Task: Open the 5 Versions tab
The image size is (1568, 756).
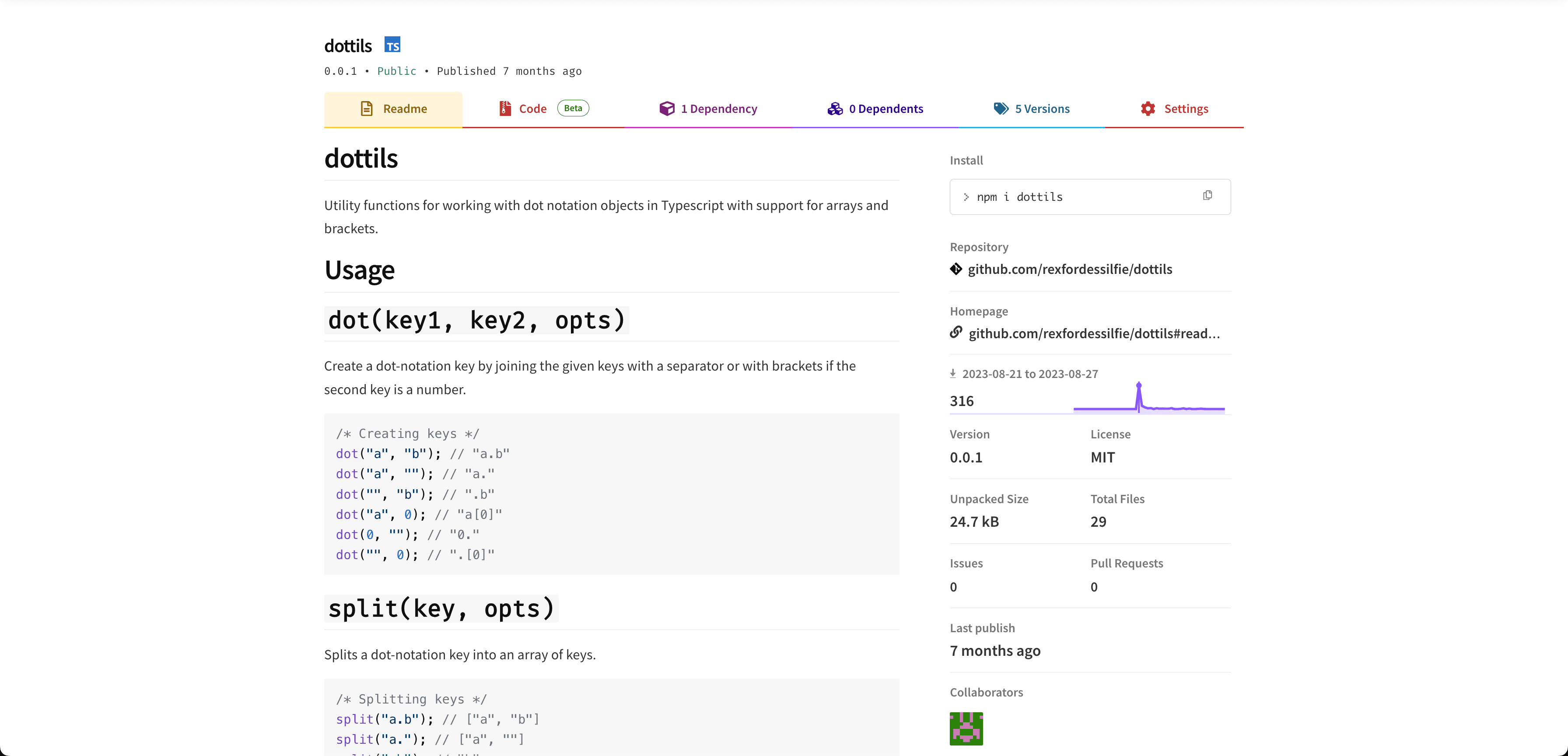Action: click(x=1032, y=109)
